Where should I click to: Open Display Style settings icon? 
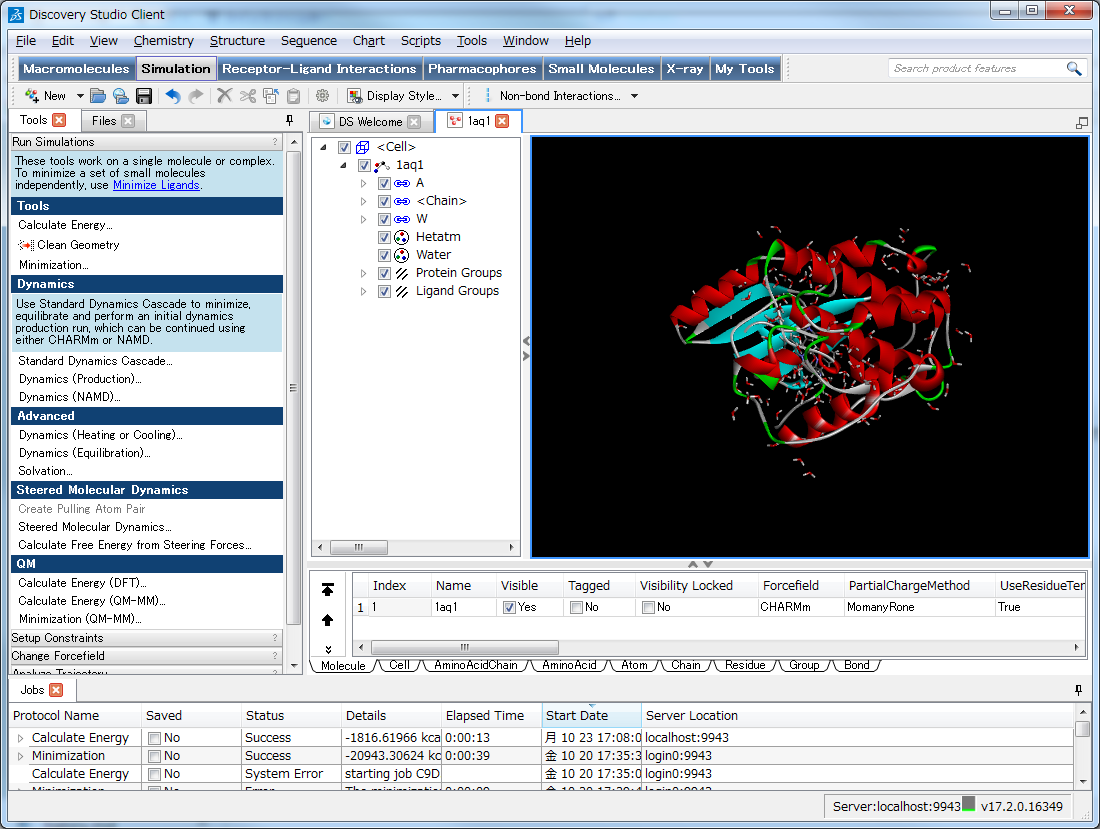(354, 96)
